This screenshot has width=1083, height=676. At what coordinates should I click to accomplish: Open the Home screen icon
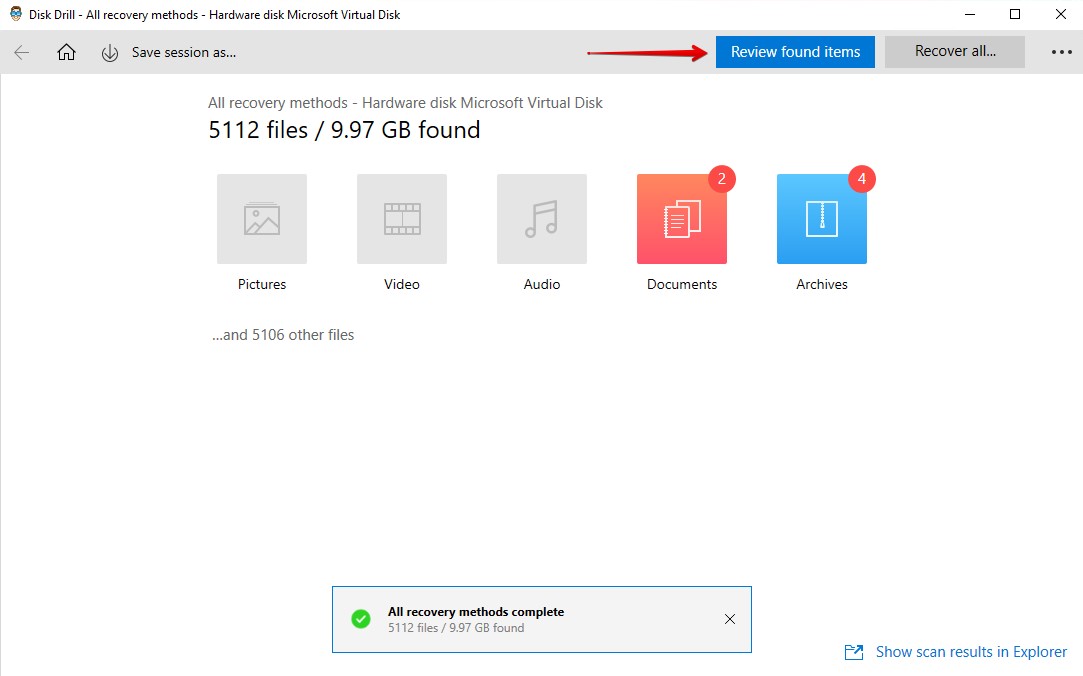66,52
